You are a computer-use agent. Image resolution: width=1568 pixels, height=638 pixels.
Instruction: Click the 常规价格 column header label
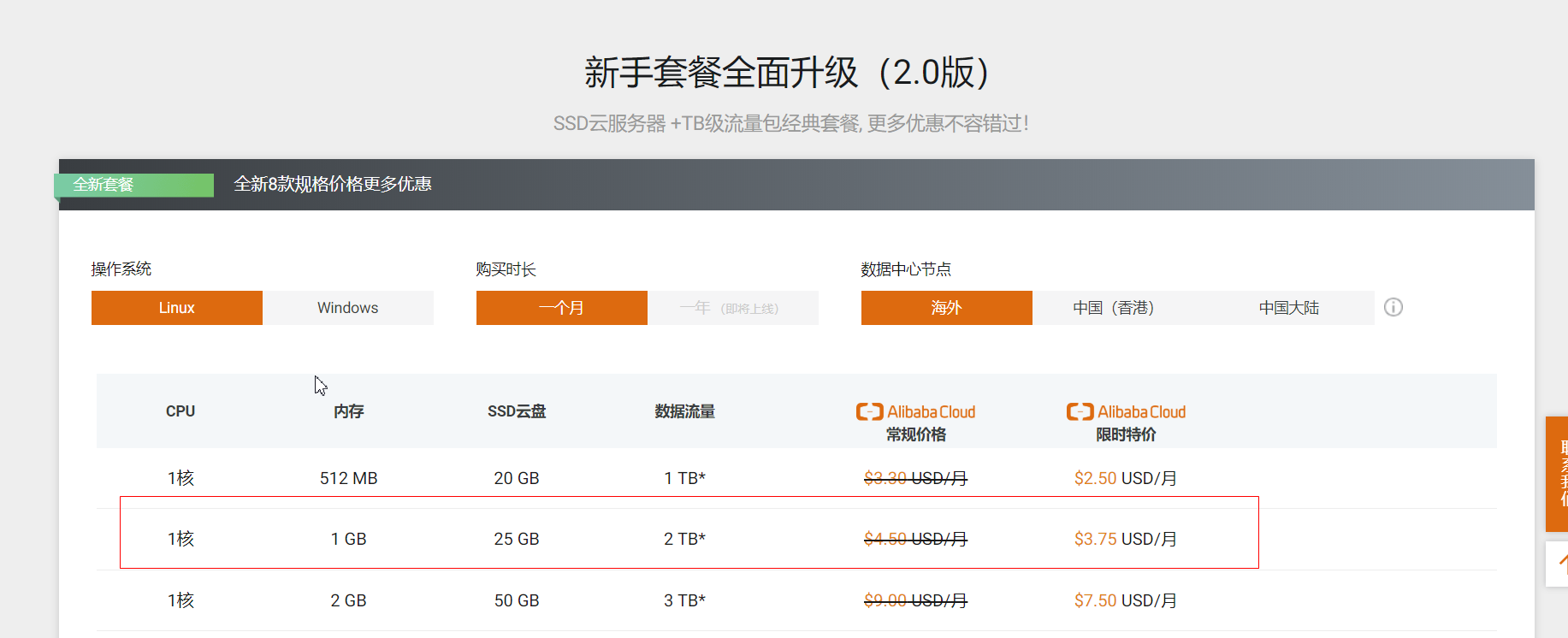916,434
